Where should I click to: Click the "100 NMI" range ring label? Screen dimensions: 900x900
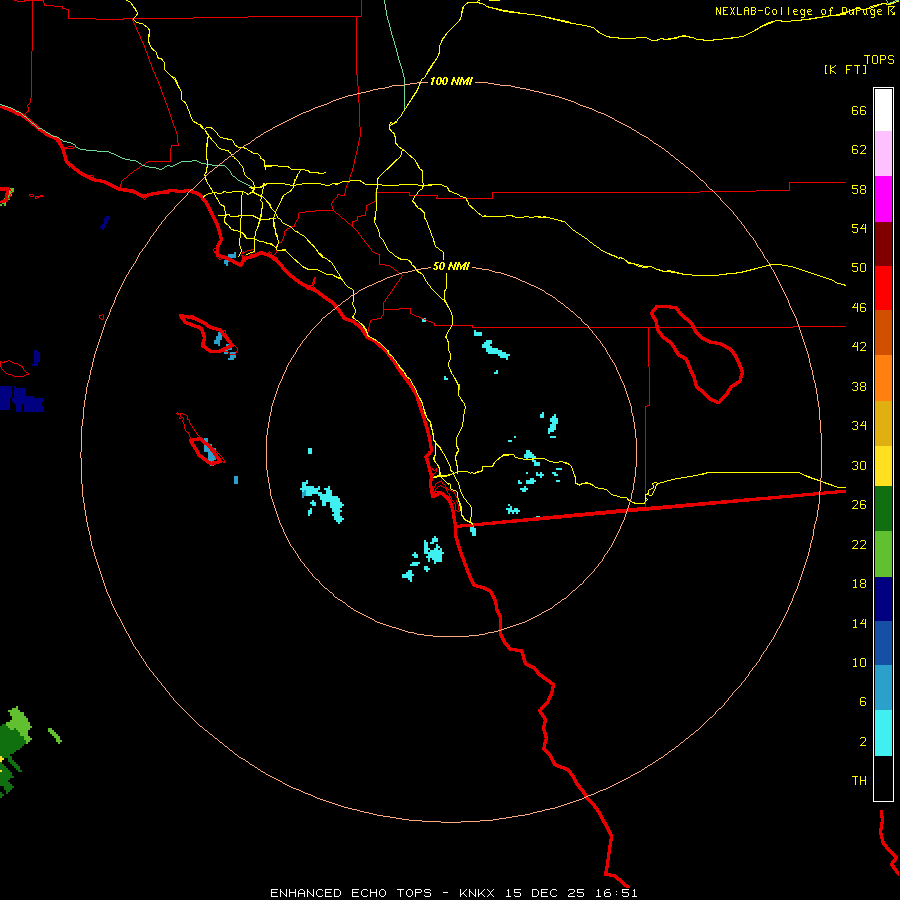coord(451,82)
